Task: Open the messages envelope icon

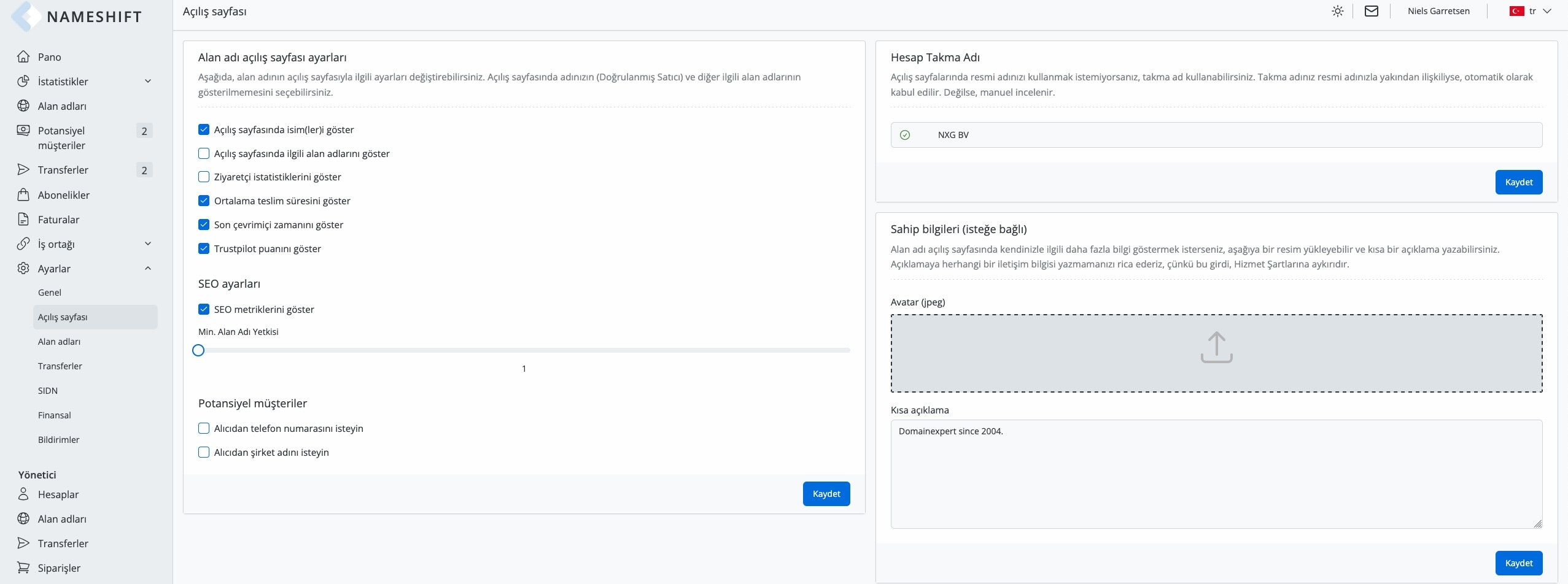Action: (1371, 11)
